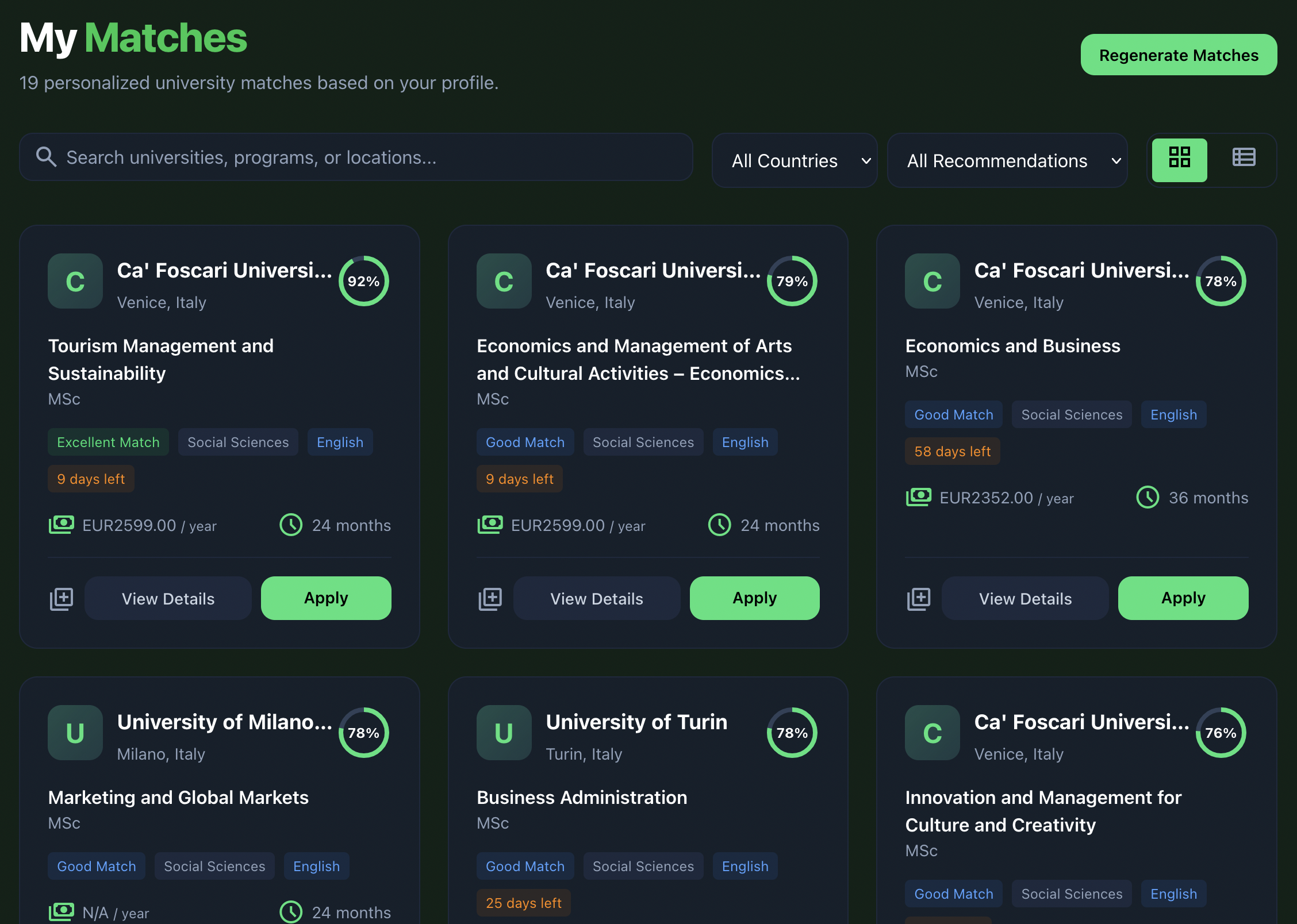Apply to Tourism Management and Sustainability program
This screenshot has width=1297, height=924.
[x=326, y=598]
